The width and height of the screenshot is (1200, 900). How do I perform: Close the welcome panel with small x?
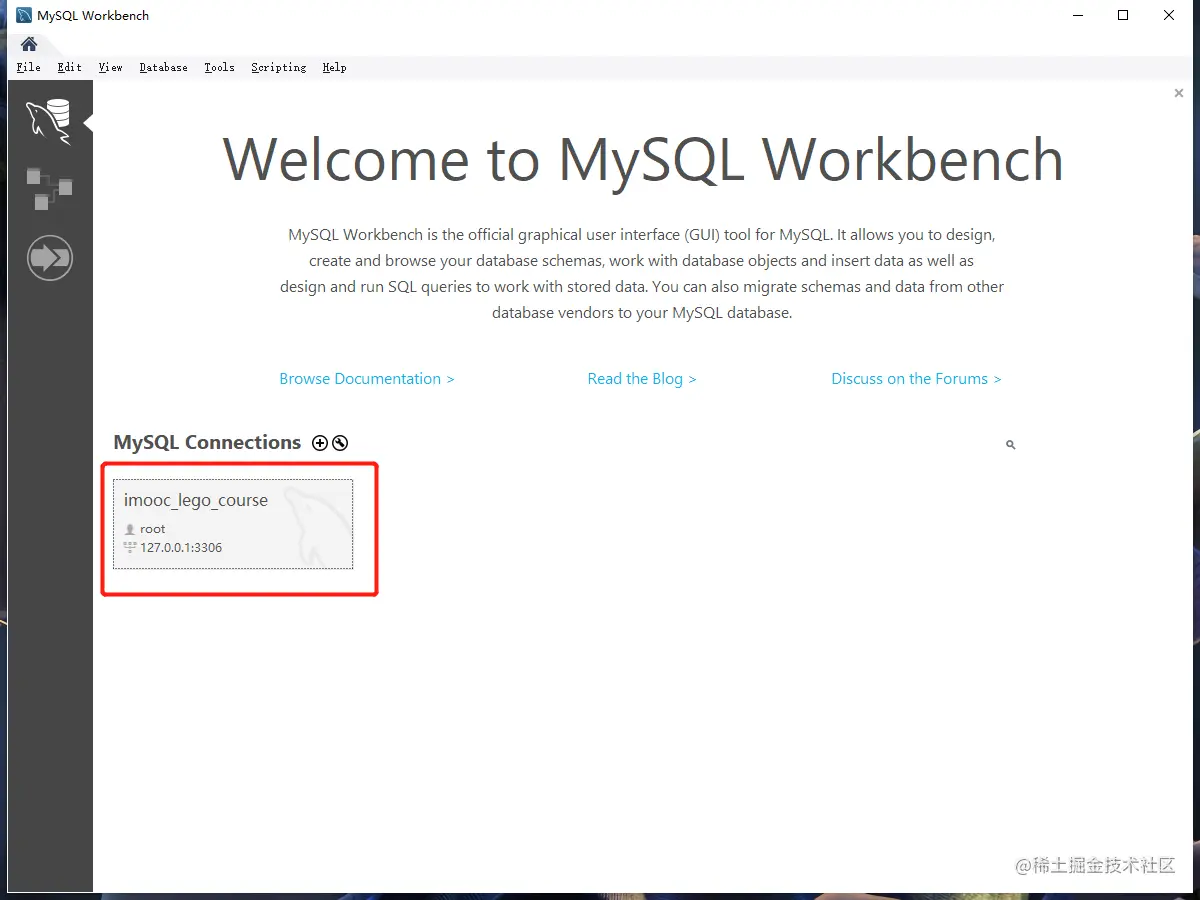click(x=1179, y=93)
